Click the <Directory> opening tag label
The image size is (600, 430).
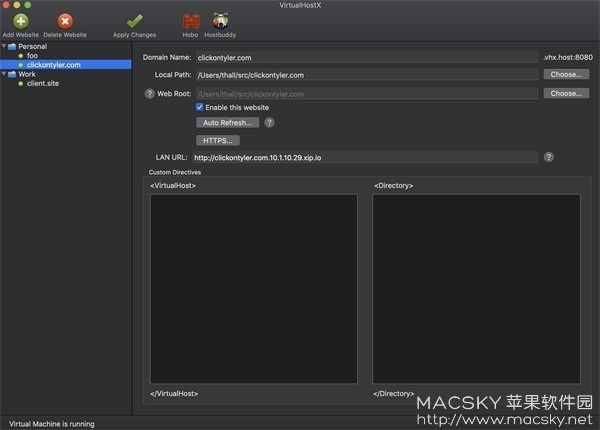(394, 186)
